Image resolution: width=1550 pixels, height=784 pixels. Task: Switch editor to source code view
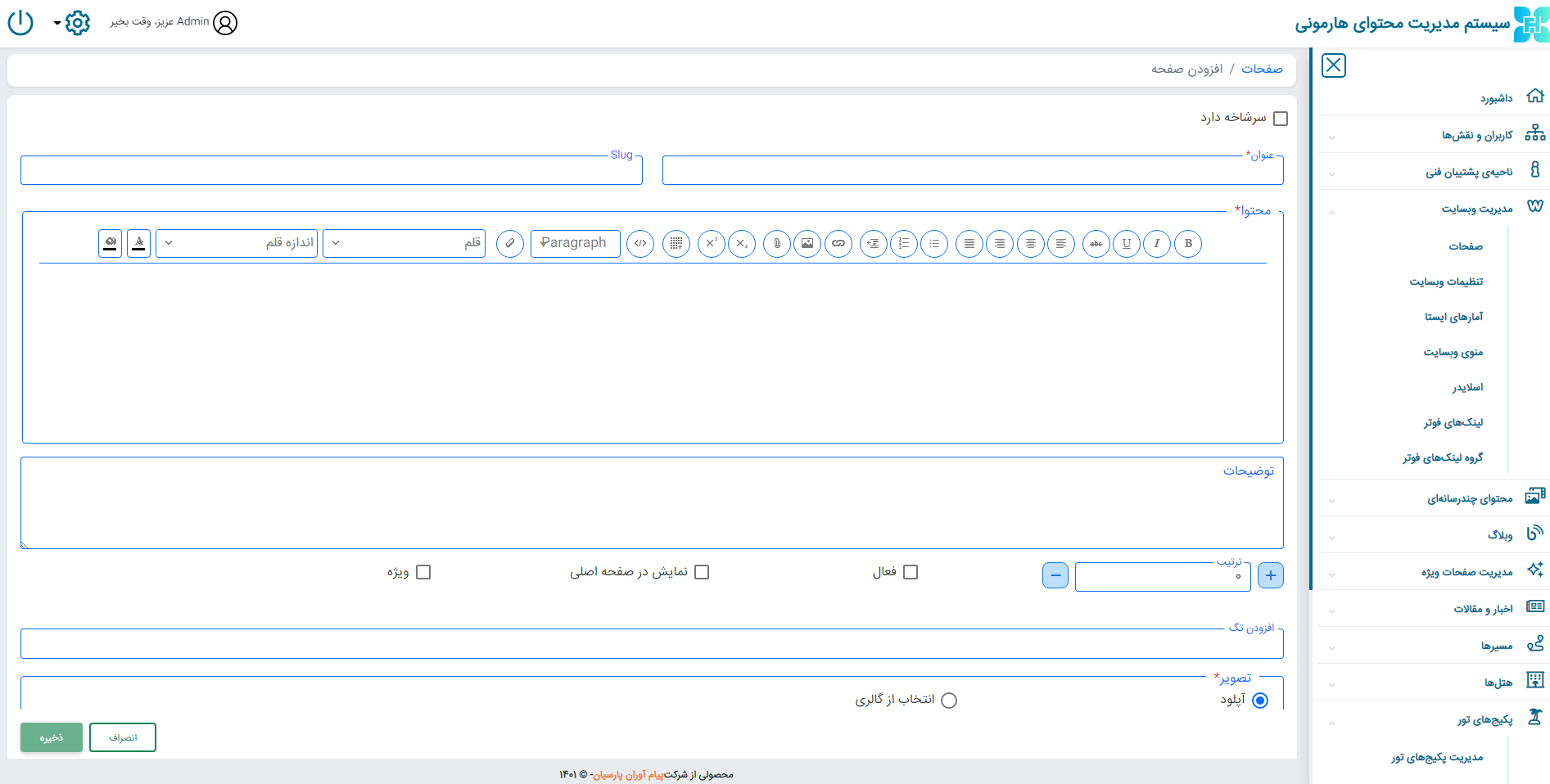pyautogui.click(x=640, y=244)
